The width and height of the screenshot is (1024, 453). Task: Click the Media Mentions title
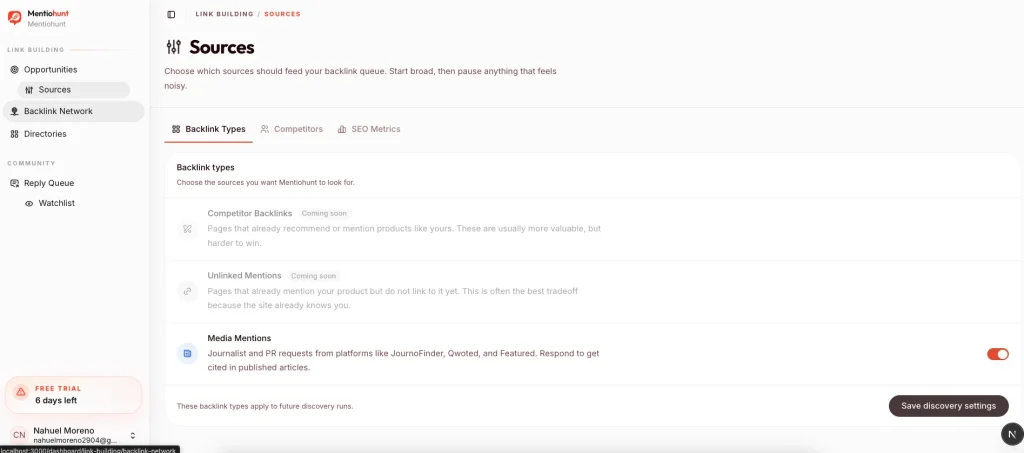click(239, 338)
